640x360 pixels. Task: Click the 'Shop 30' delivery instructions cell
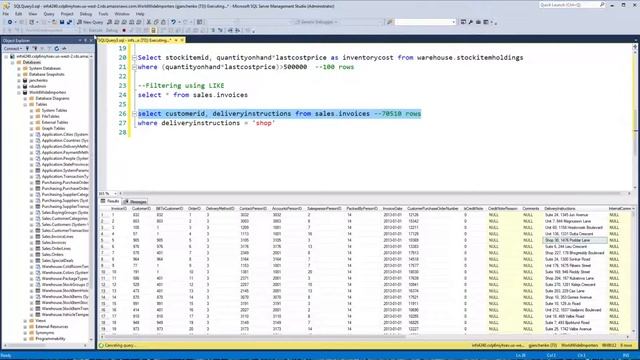[x=575, y=240]
